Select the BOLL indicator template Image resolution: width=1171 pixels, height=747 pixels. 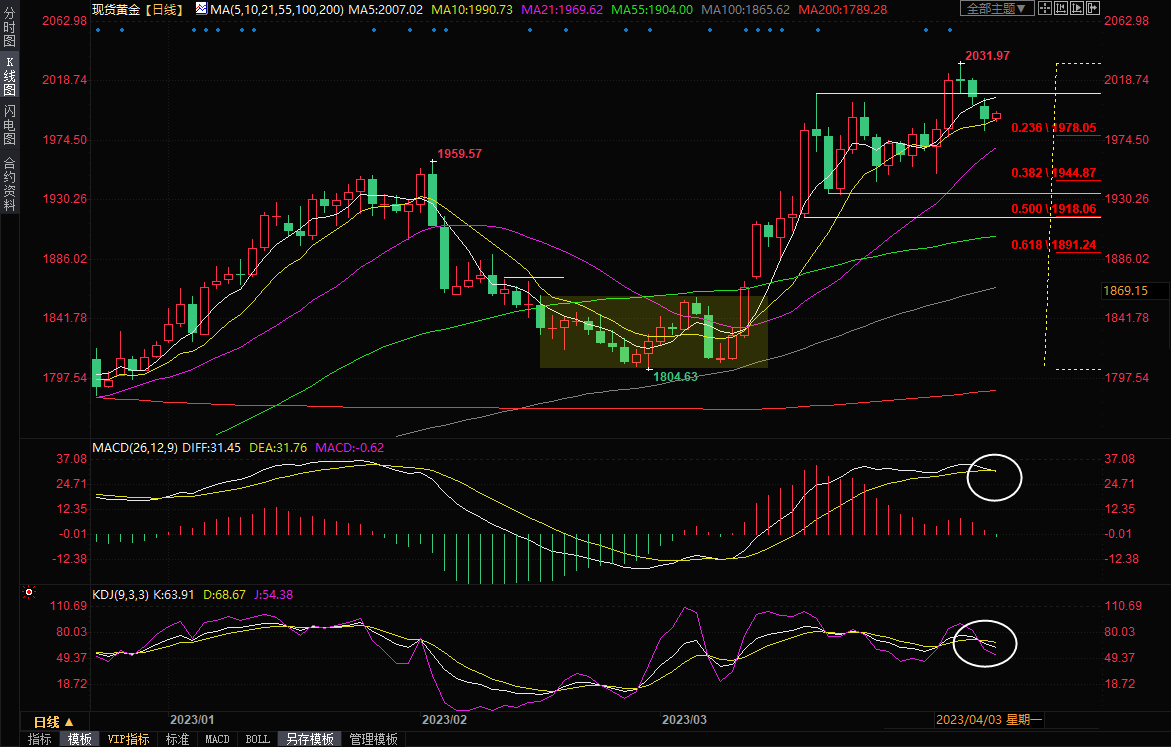pyautogui.click(x=257, y=739)
